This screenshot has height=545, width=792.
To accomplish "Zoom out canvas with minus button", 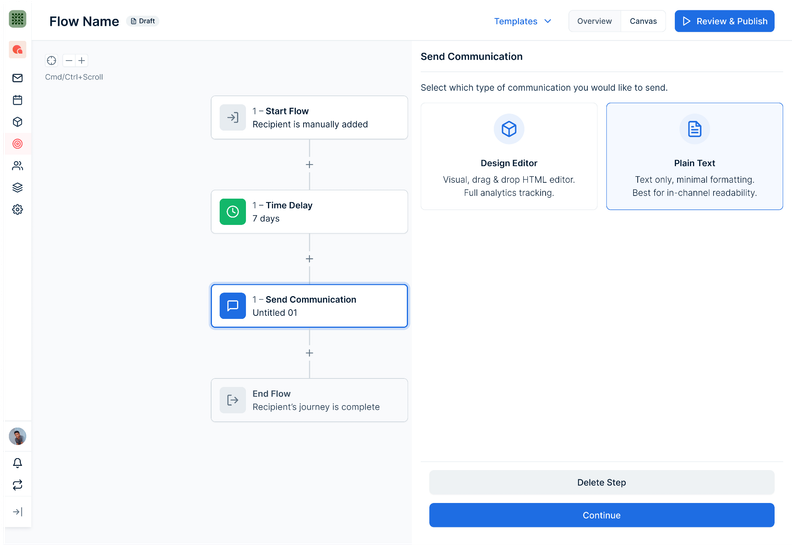I will pos(69,61).
